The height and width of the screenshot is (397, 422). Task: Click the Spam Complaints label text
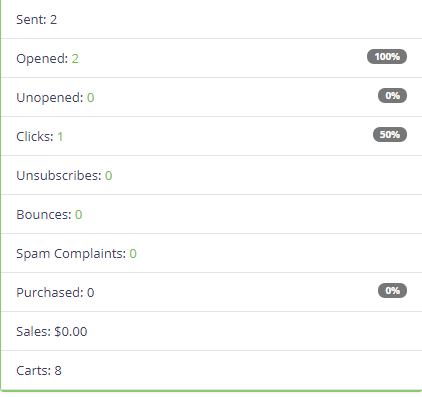(71, 254)
